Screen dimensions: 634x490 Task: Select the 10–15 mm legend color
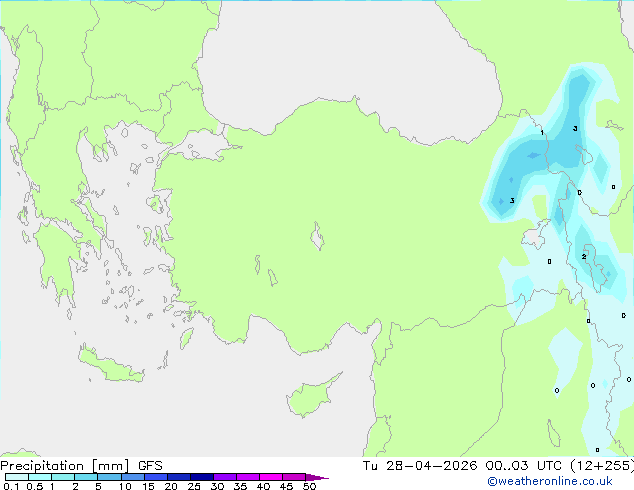[x=132, y=477]
